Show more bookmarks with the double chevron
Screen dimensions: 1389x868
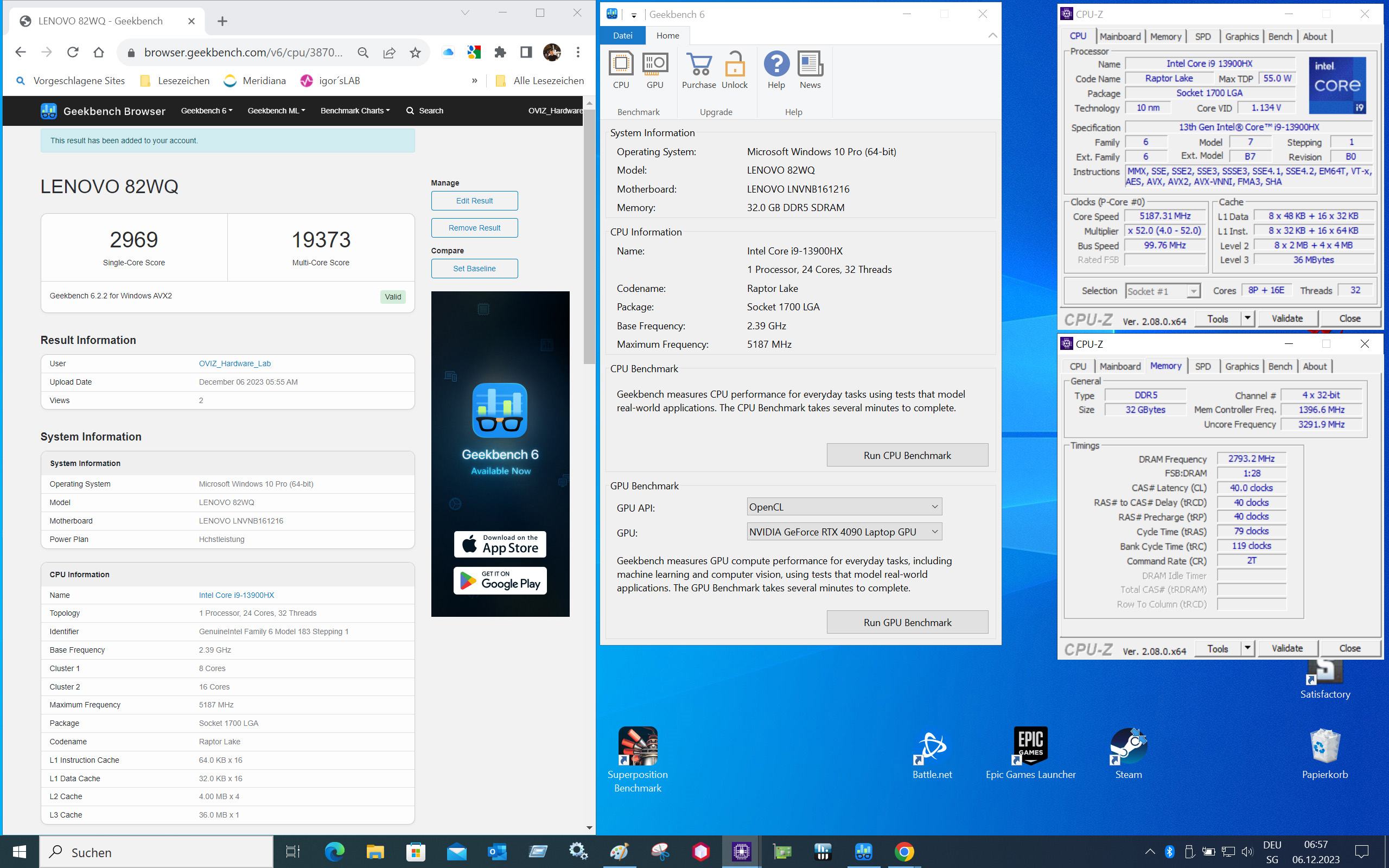tap(474, 81)
